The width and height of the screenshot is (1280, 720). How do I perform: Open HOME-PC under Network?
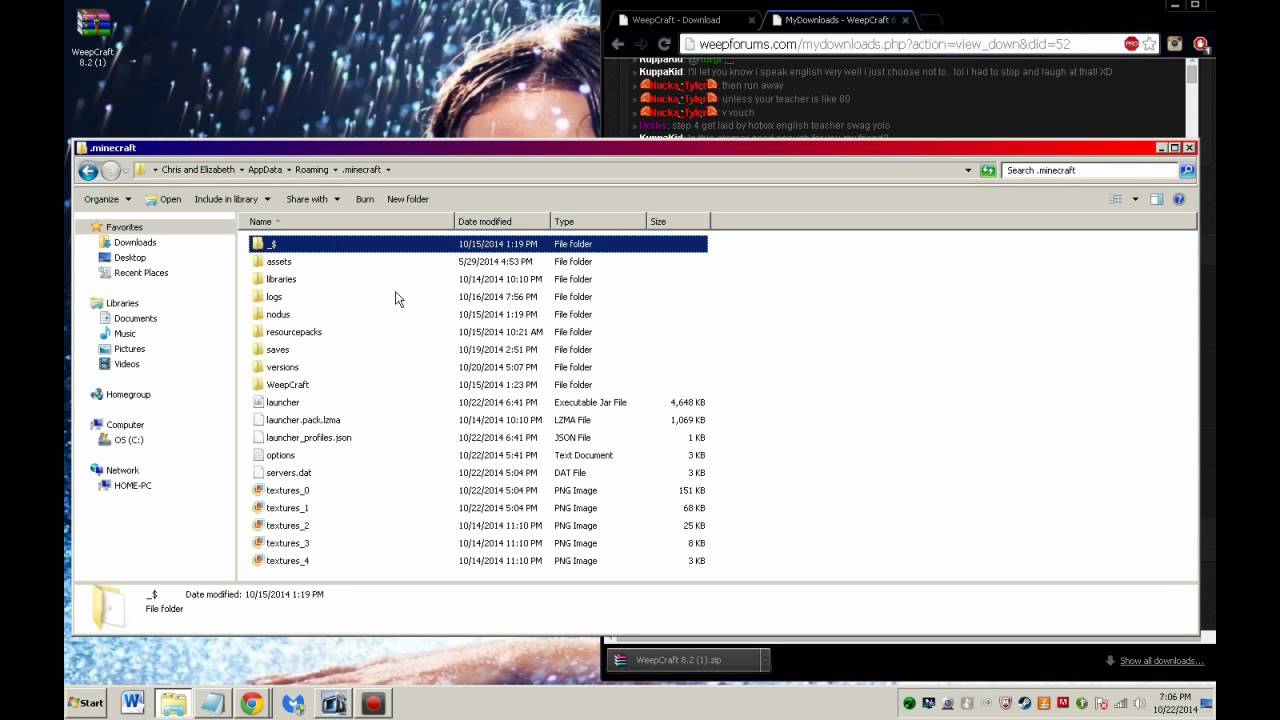click(x=132, y=486)
